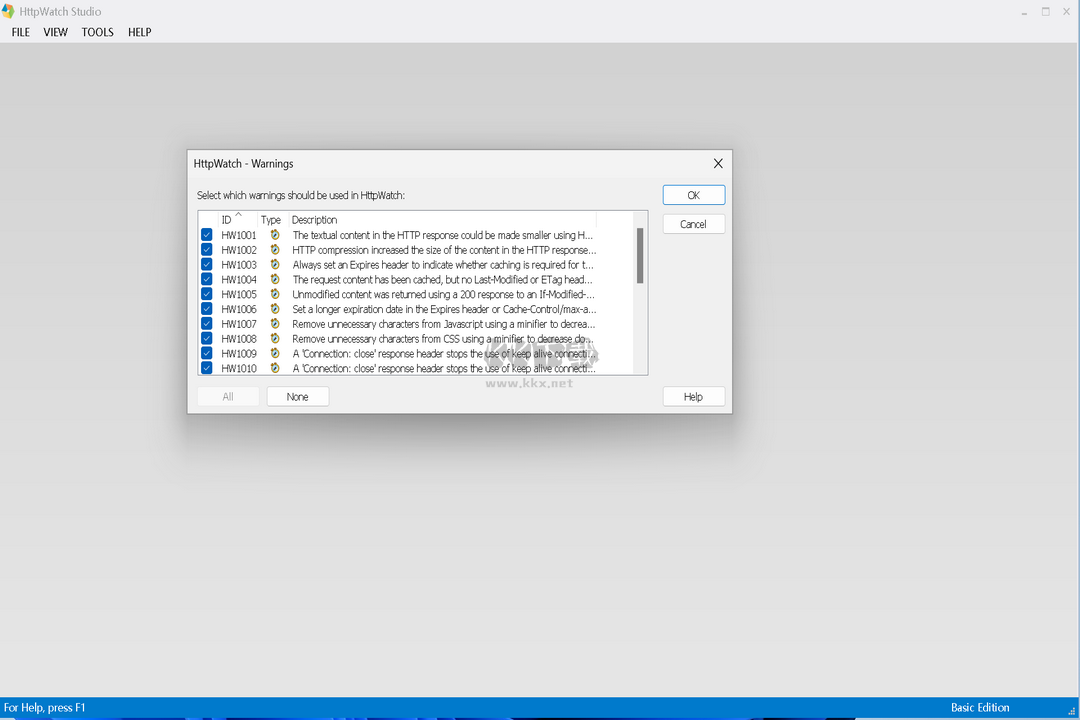Click the Type icon for row HW1006
Viewport: 1080px width, 720px height.
(274, 309)
